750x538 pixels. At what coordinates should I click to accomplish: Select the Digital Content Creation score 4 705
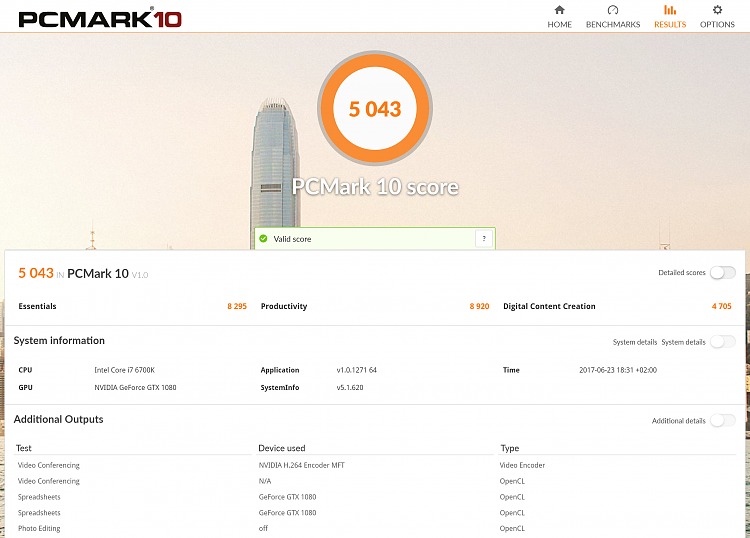coord(721,307)
